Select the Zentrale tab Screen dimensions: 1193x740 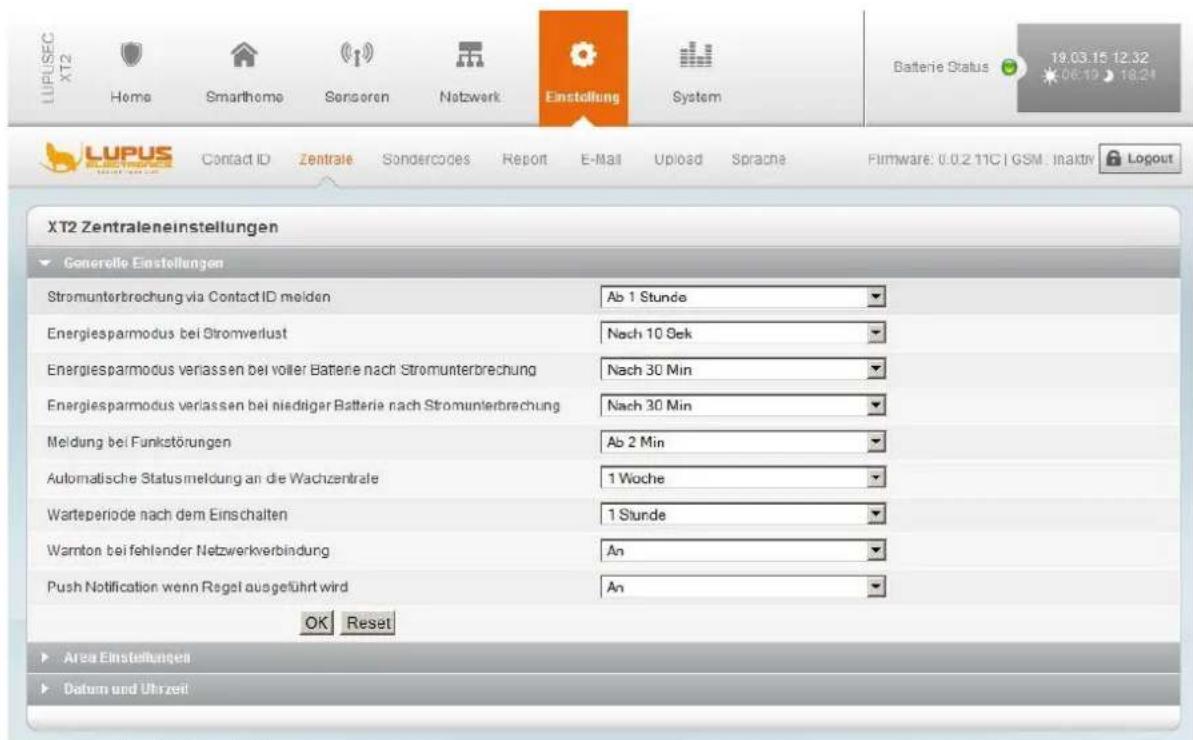(x=326, y=159)
